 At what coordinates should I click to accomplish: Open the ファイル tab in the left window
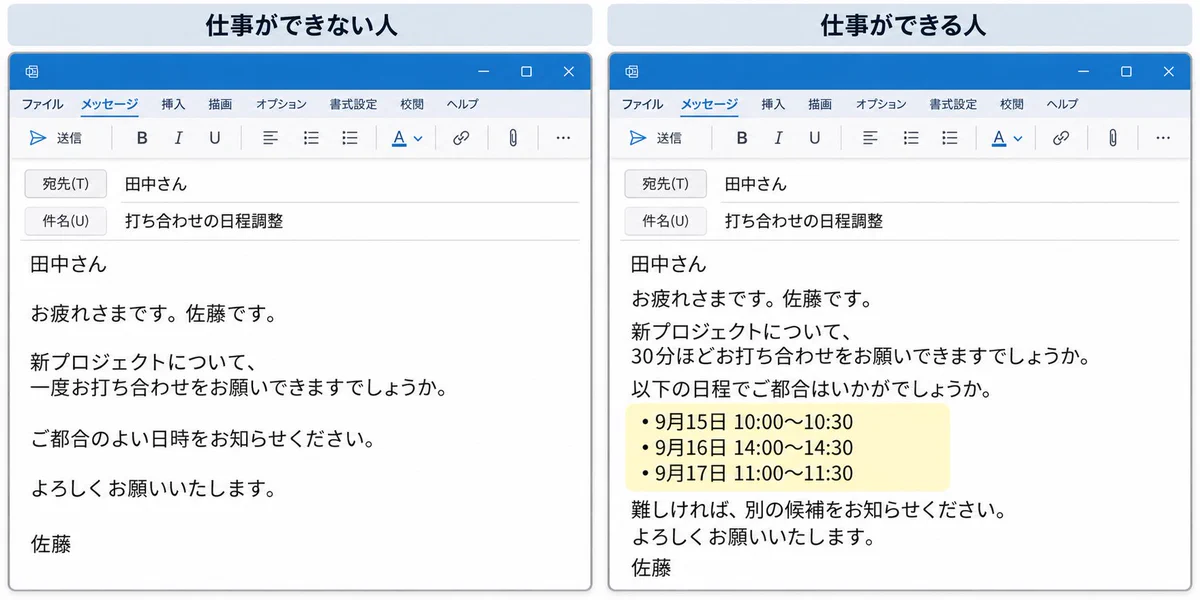(42, 104)
